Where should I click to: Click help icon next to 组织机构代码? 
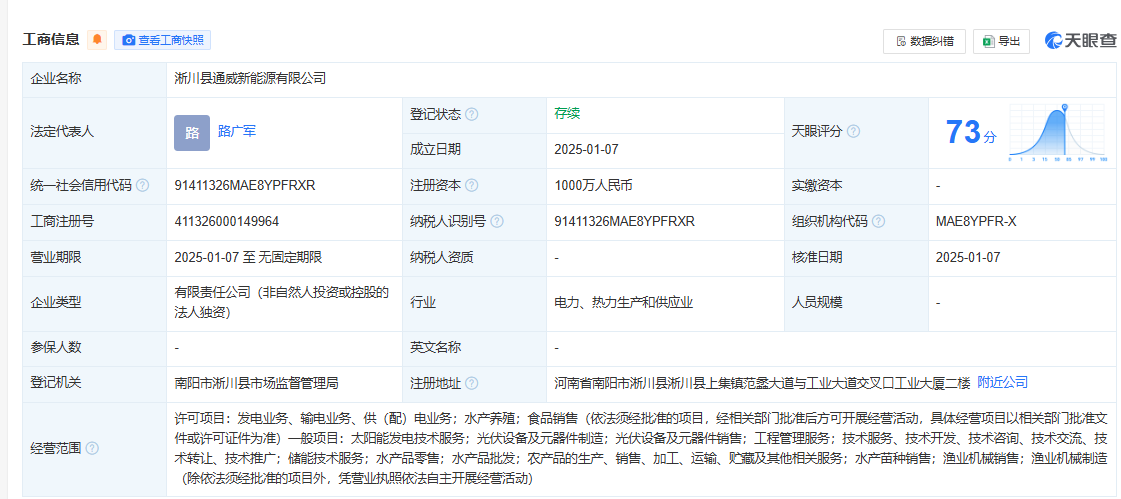click(x=877, y=222)
